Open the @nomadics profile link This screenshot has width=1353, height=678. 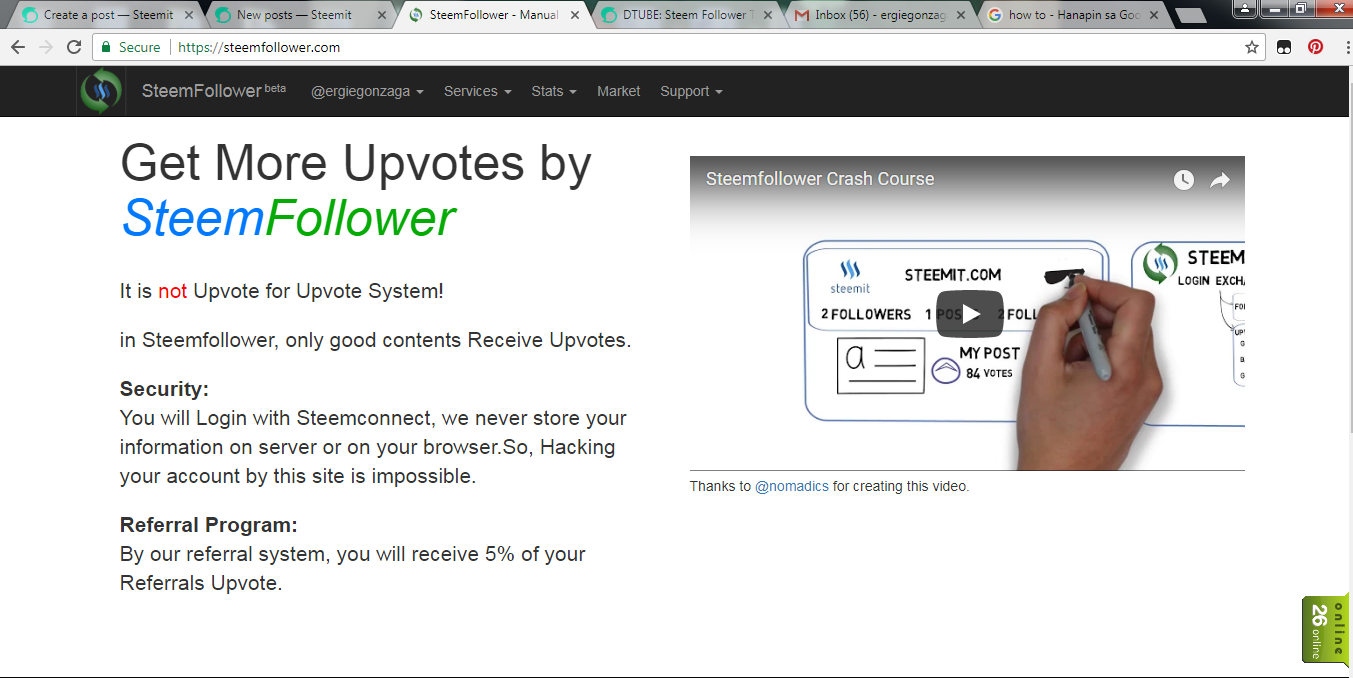click(x=792, y=487)
